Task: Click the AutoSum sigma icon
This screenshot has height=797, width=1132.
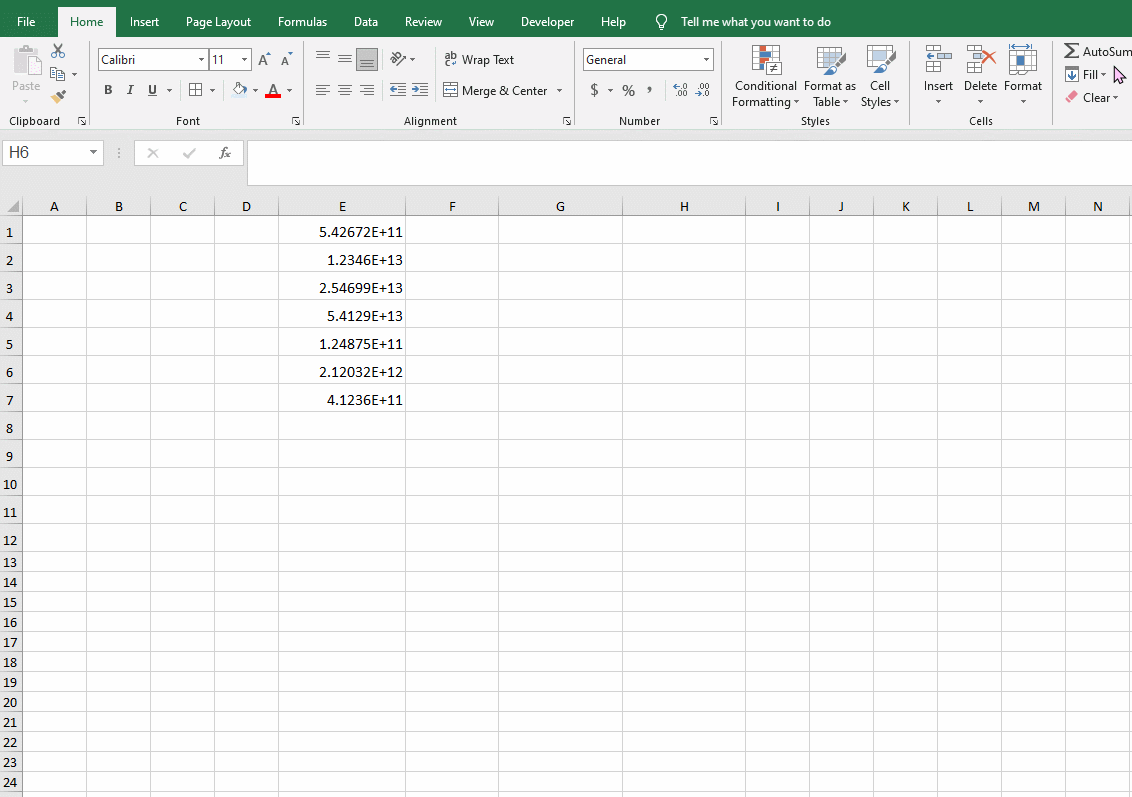Action: click(1071, 51)
